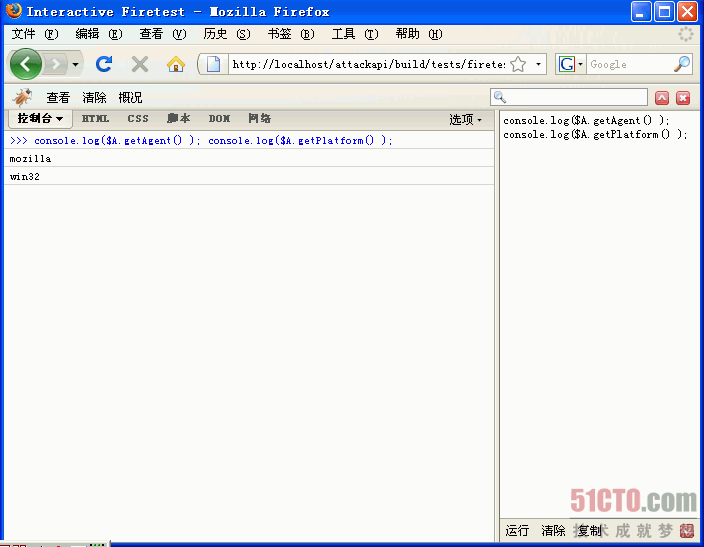The image size is (704, 547).
Task: Open the 帮助 (H) menu
Action: (x=419, y=34)
